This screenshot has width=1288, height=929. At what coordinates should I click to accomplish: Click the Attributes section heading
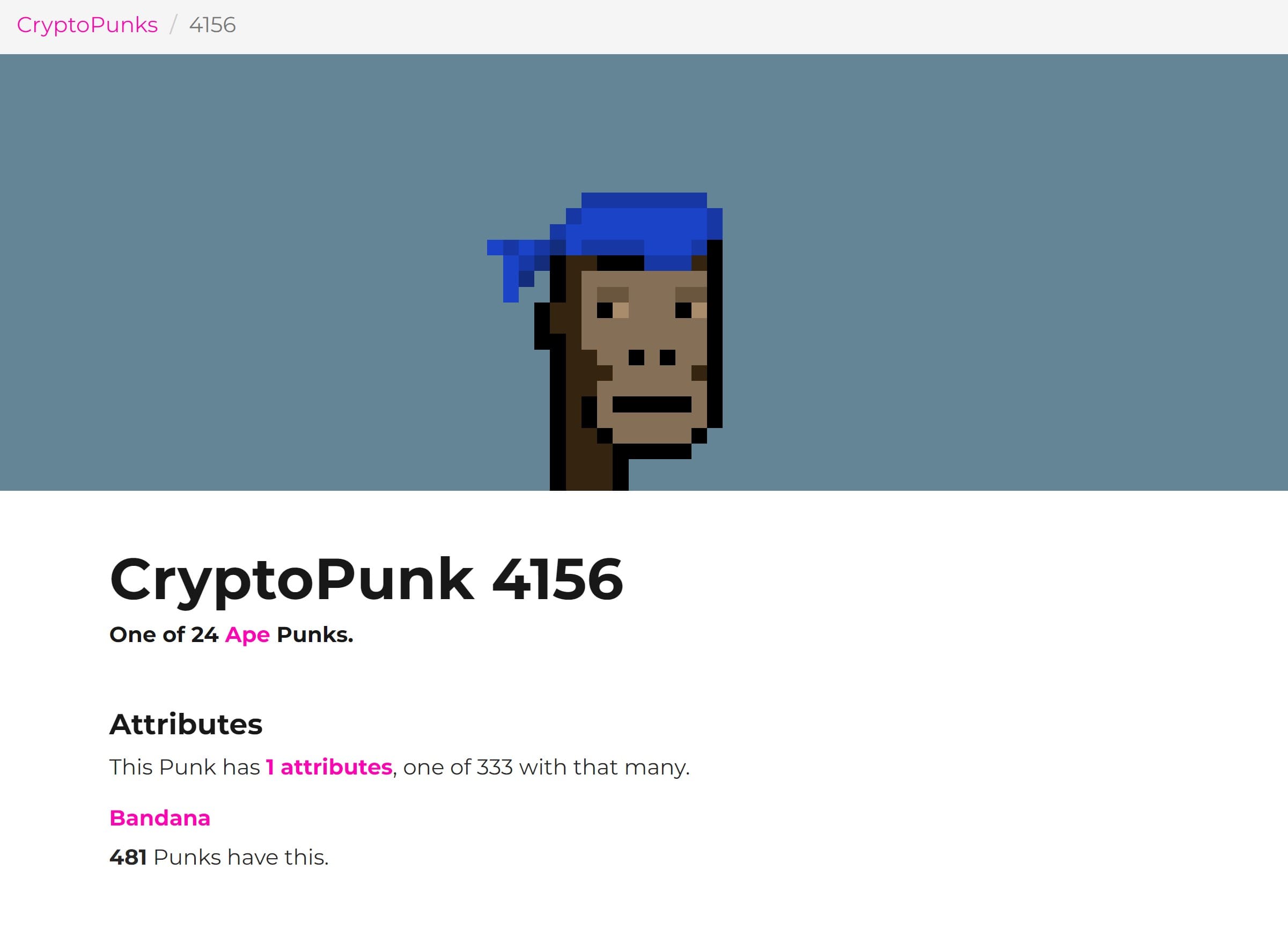186,724
